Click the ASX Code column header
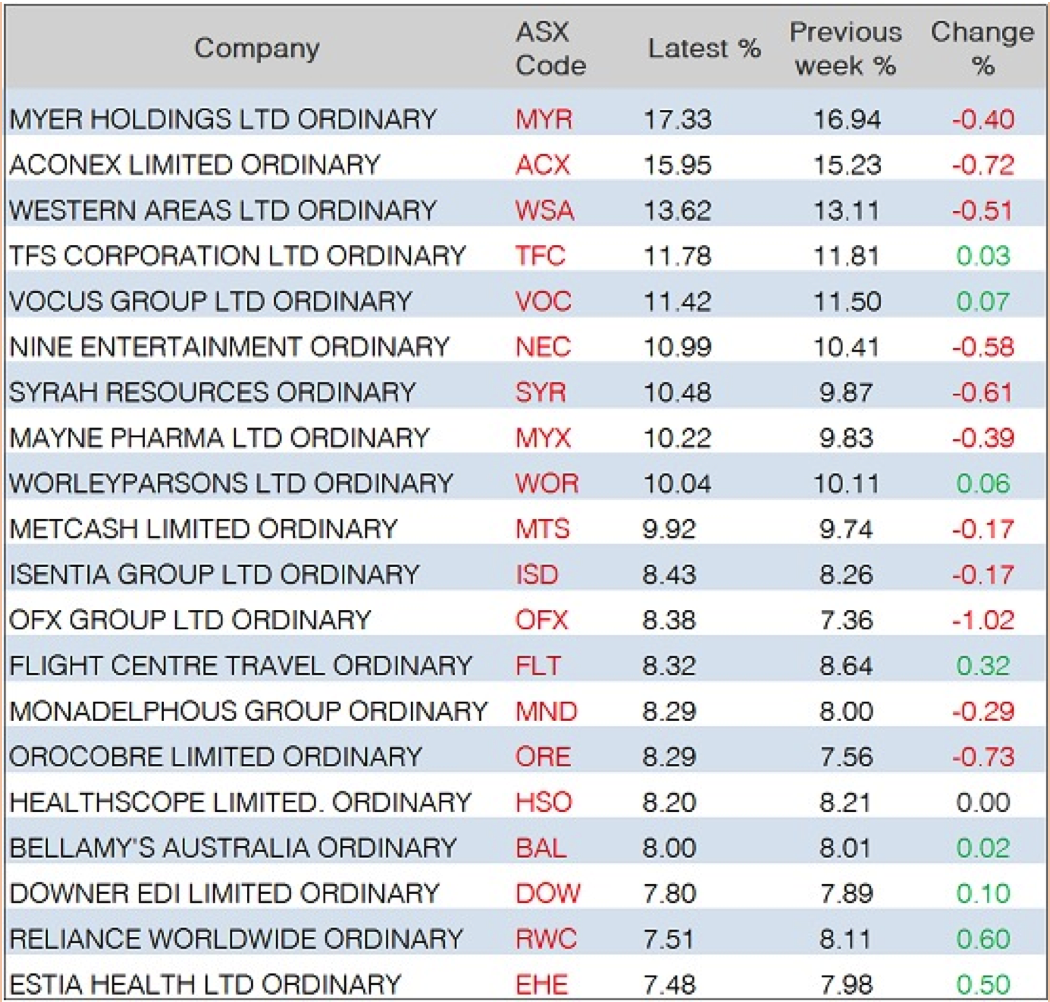 [550, 49]
